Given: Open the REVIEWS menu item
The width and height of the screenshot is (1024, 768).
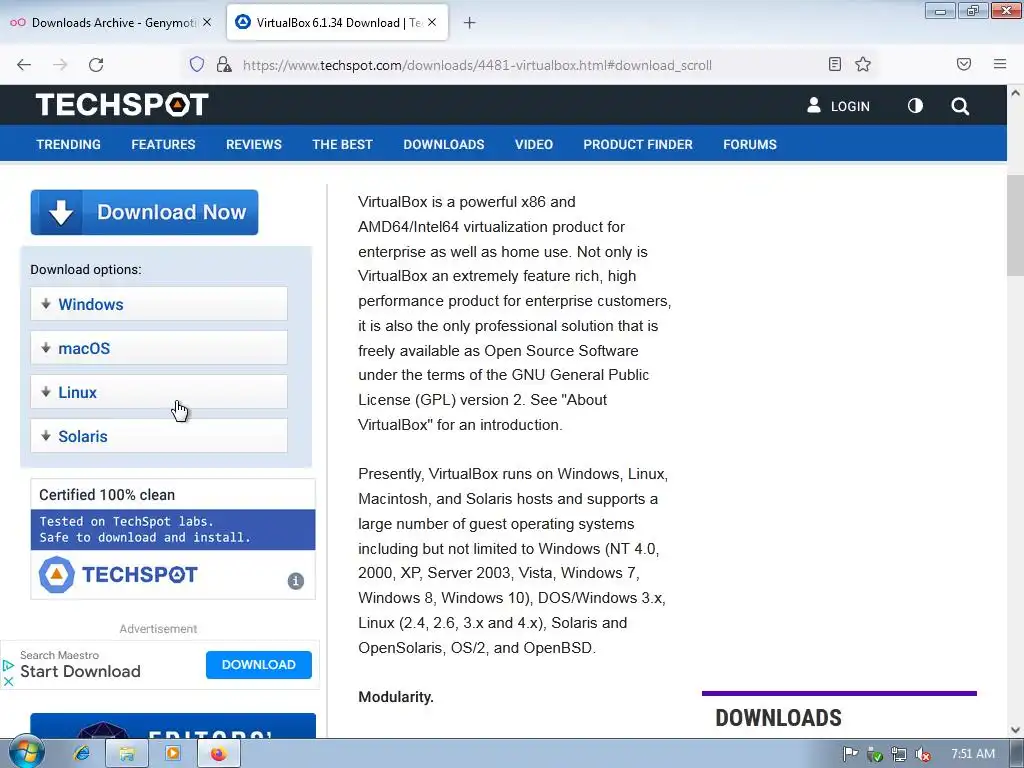Looking at the screenshot, I should click(254, 144).
